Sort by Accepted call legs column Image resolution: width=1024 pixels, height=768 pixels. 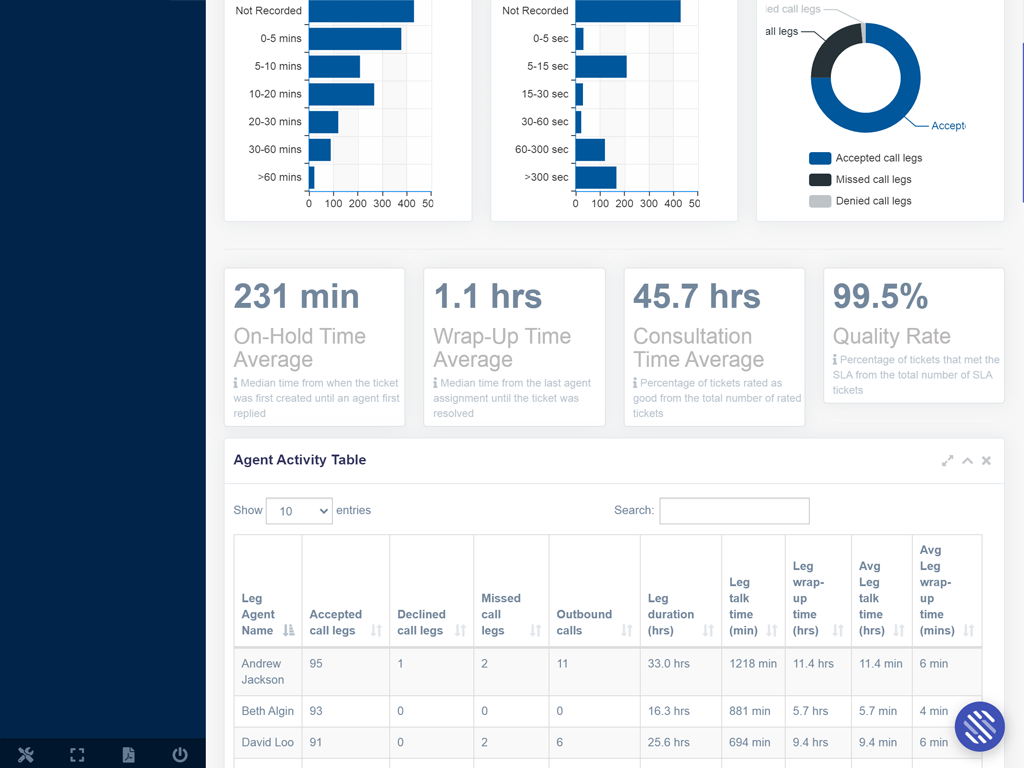pyautogui.click(x=345, y=622)
